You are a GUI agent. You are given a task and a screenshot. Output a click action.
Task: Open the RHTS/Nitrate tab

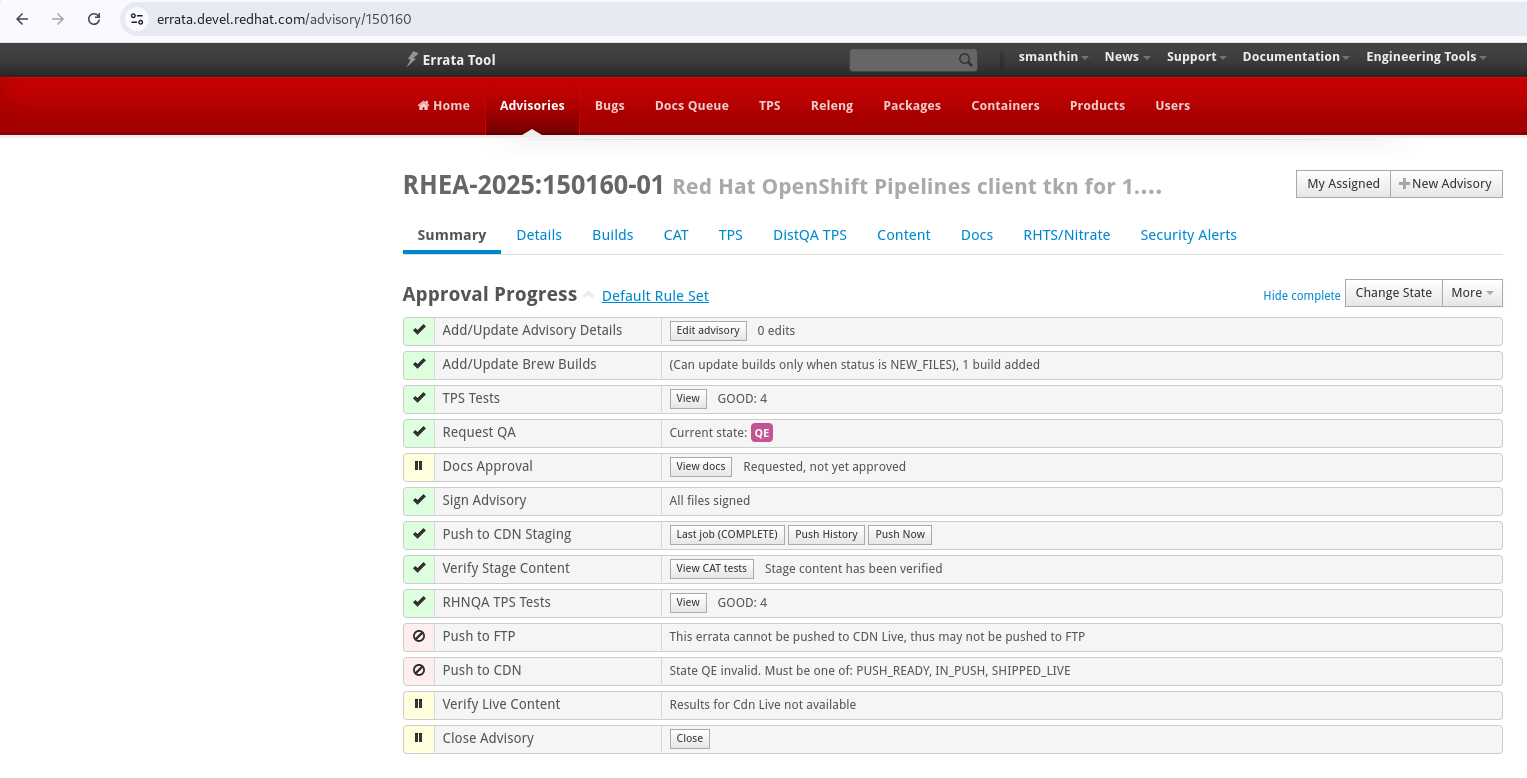click(x=1067, y=235)
